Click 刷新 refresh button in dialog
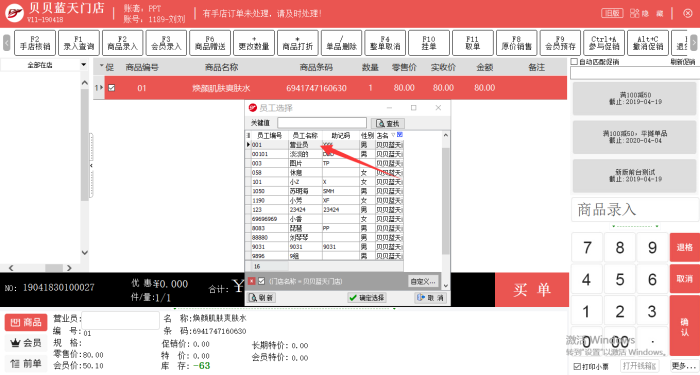The height and width of the screenshot is (375, 700). tap(261, 298)
